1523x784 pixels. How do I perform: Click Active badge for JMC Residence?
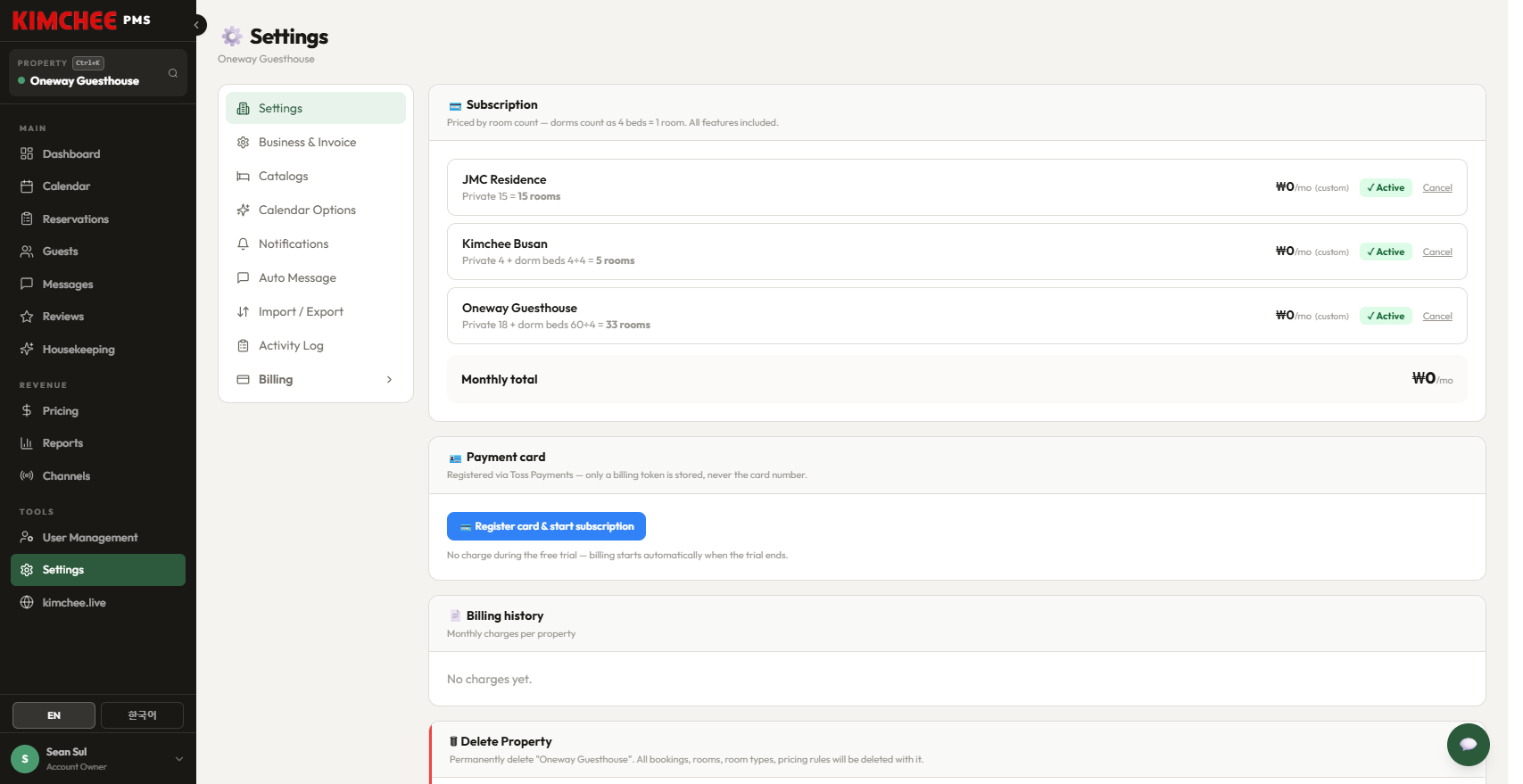point(1386,187)
